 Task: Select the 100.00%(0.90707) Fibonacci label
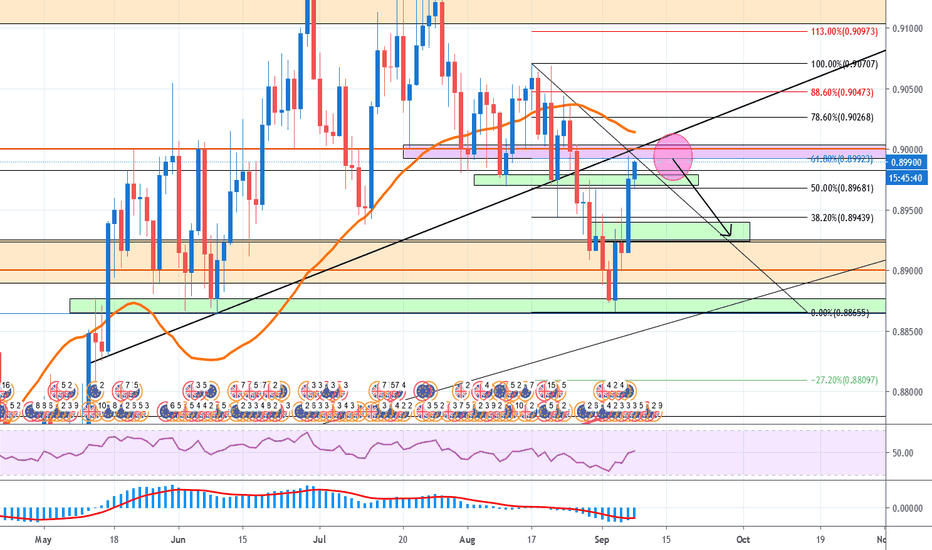pos(844,64)
